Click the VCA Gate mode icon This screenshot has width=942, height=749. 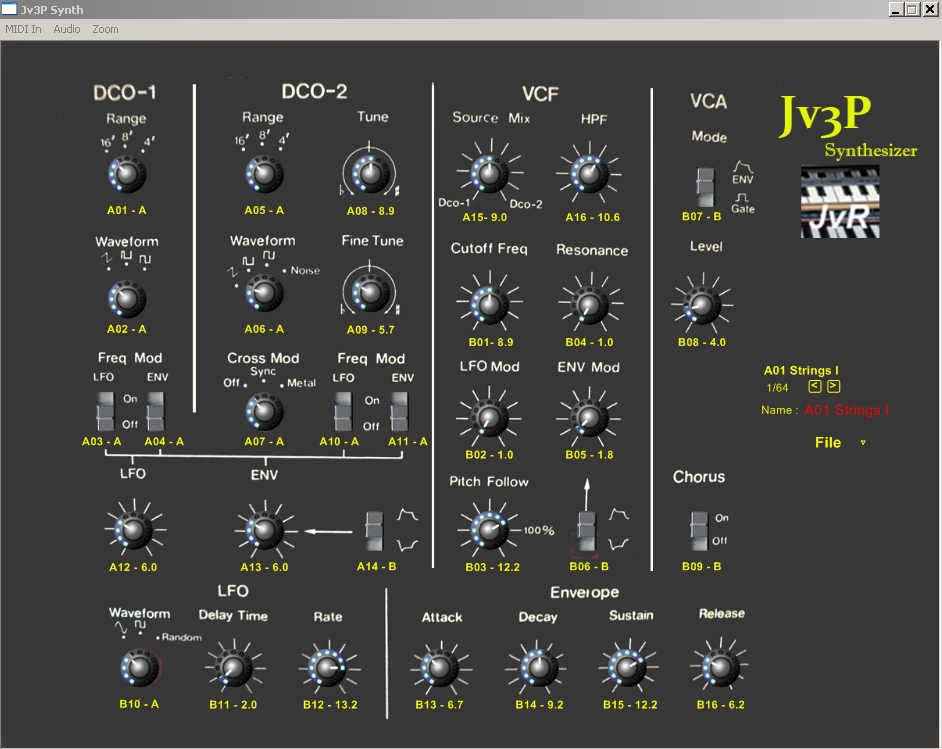pos(743,197)
